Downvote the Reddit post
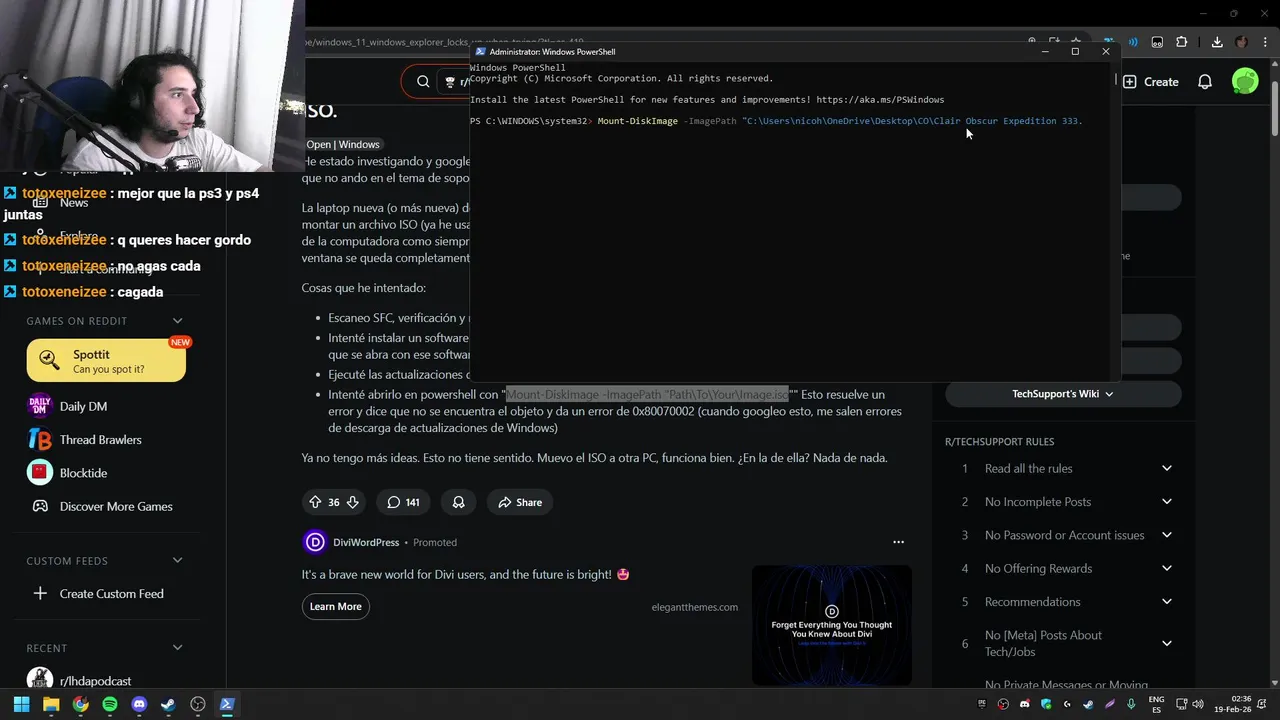 352,502
